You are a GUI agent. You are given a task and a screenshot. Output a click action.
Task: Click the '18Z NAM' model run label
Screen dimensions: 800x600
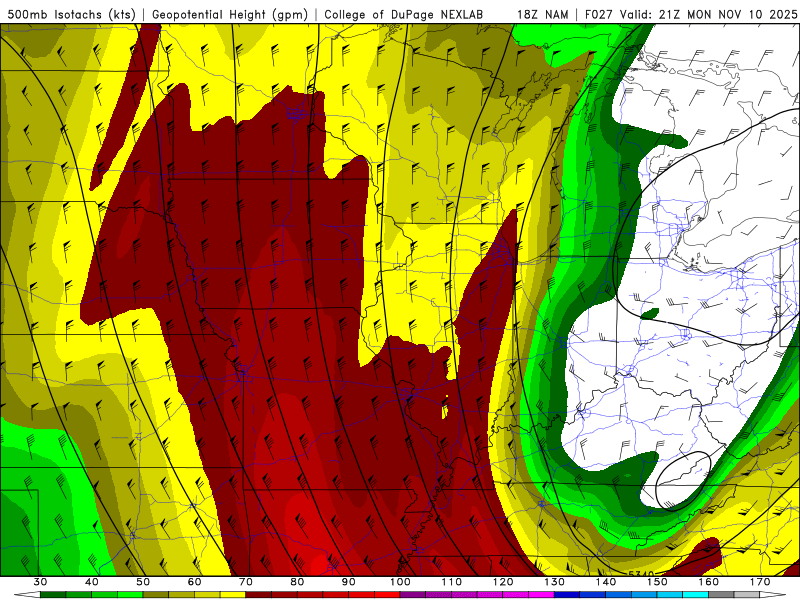coord(542,14)
